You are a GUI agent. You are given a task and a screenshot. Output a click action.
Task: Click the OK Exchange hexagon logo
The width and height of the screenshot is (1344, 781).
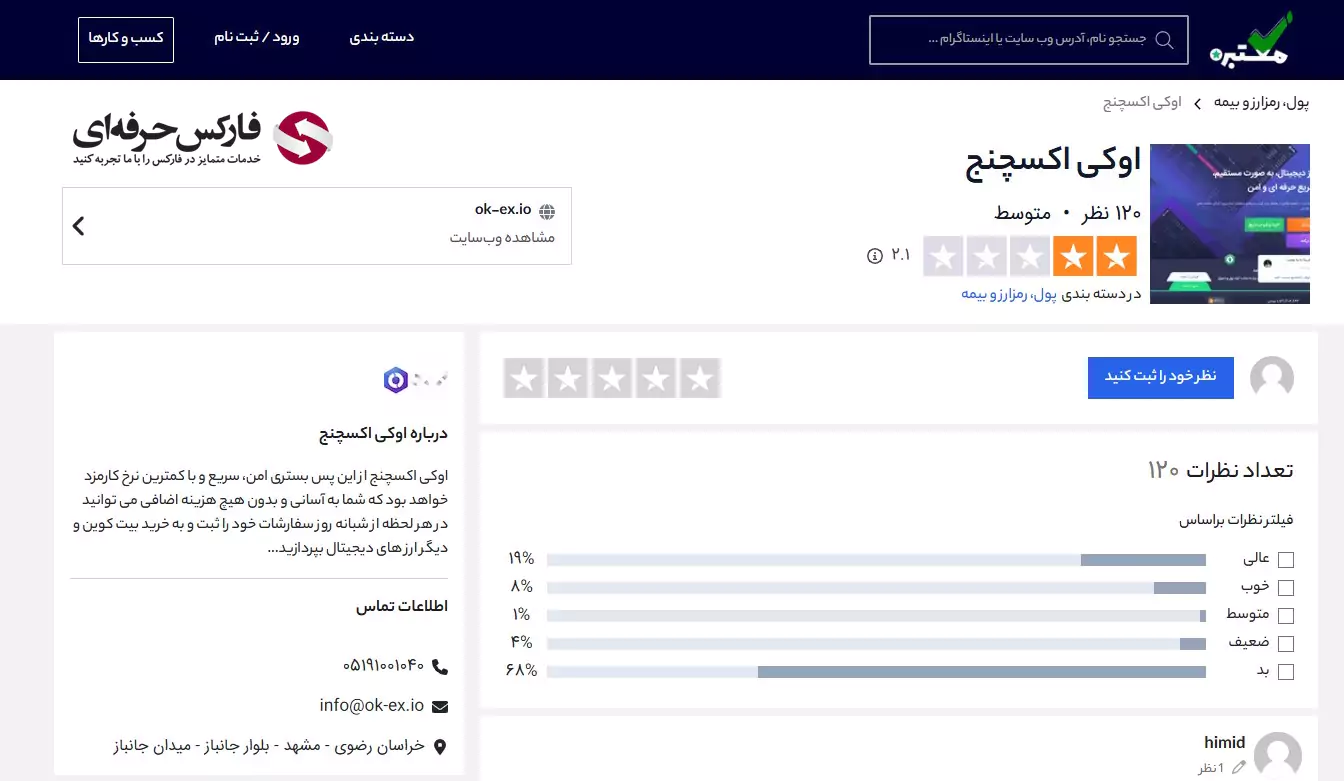coord(396,380)
